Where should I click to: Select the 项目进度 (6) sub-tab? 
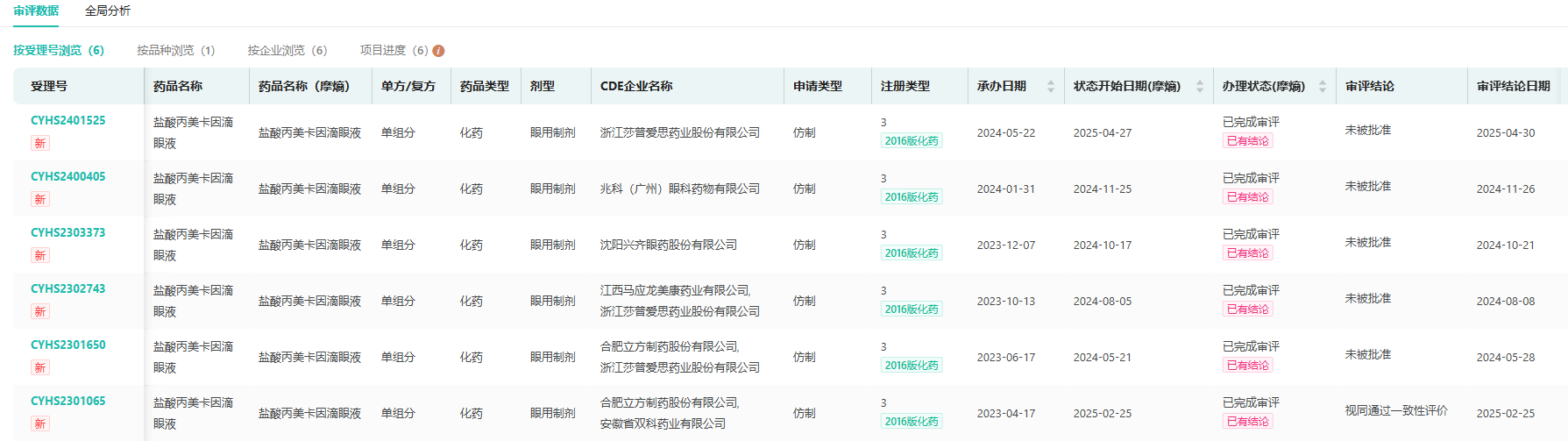[x=394, y=51]
